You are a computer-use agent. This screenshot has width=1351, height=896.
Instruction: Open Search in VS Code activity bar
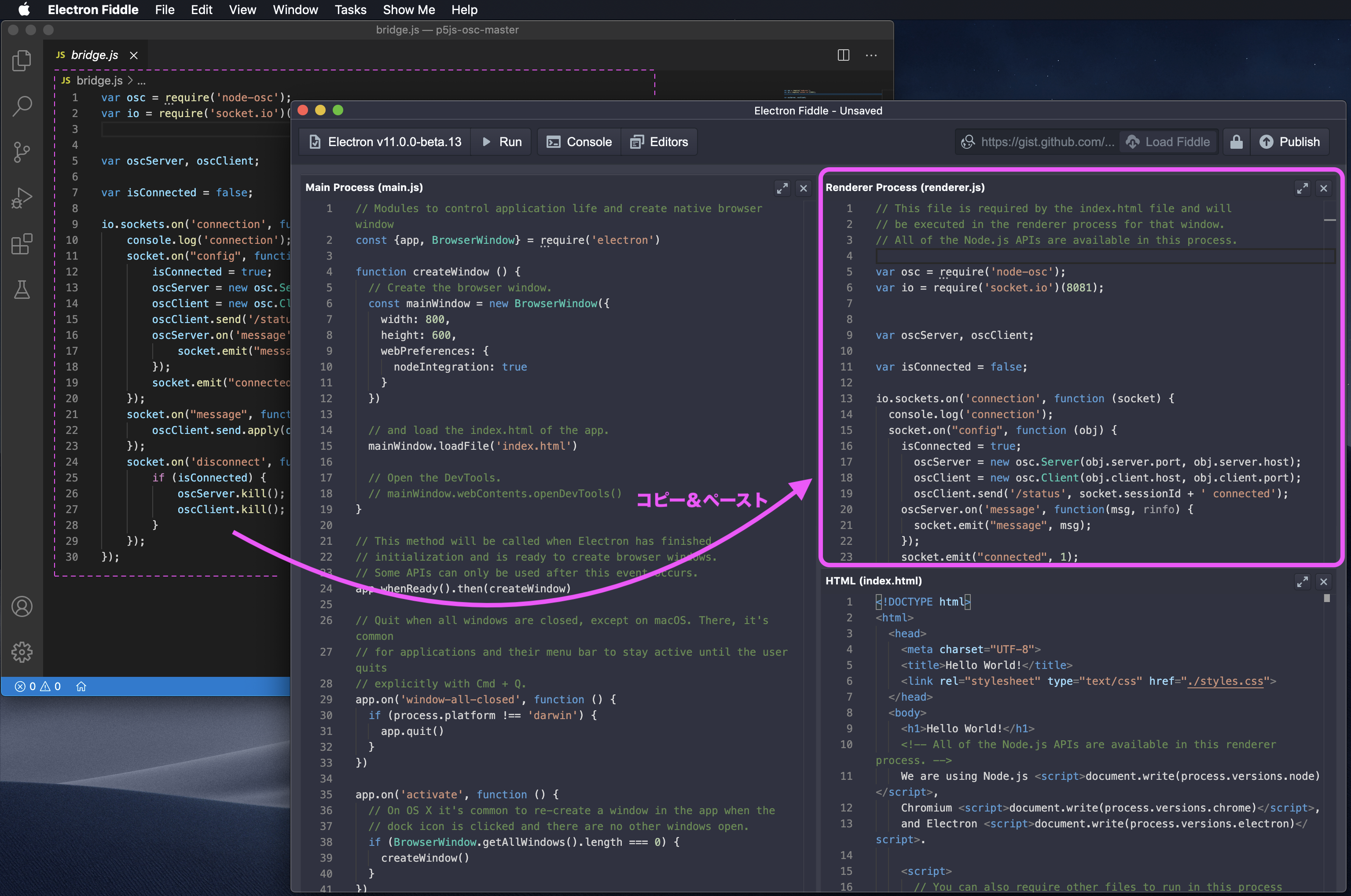pyautogui.click(x=22, y=106)
